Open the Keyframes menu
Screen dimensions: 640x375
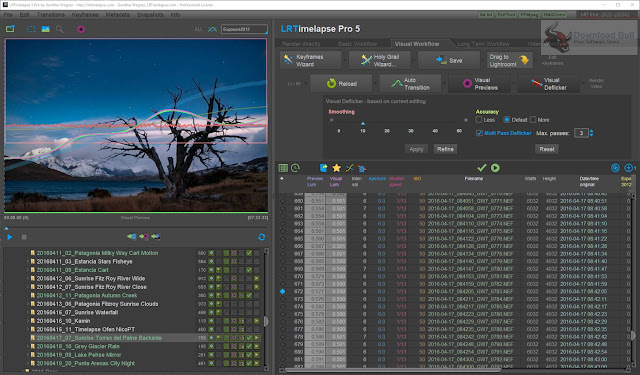tap(85, 15)
